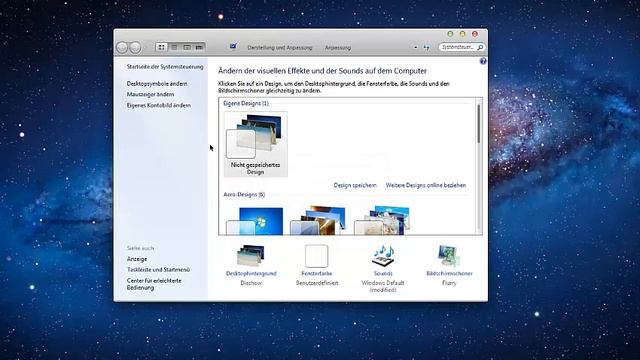Open 'Mauszeiger ändern' link
640x360 pixels.
(150, 94)
